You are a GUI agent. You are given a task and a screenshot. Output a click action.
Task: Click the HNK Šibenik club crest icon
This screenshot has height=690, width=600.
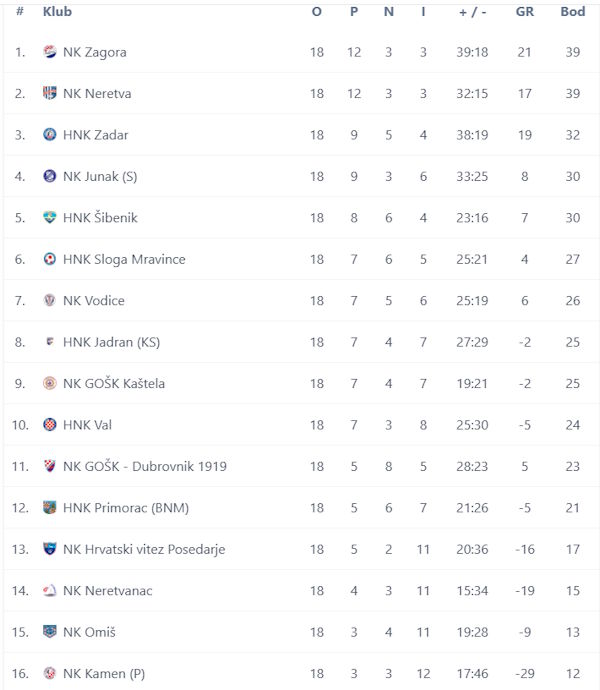(50, 218)
